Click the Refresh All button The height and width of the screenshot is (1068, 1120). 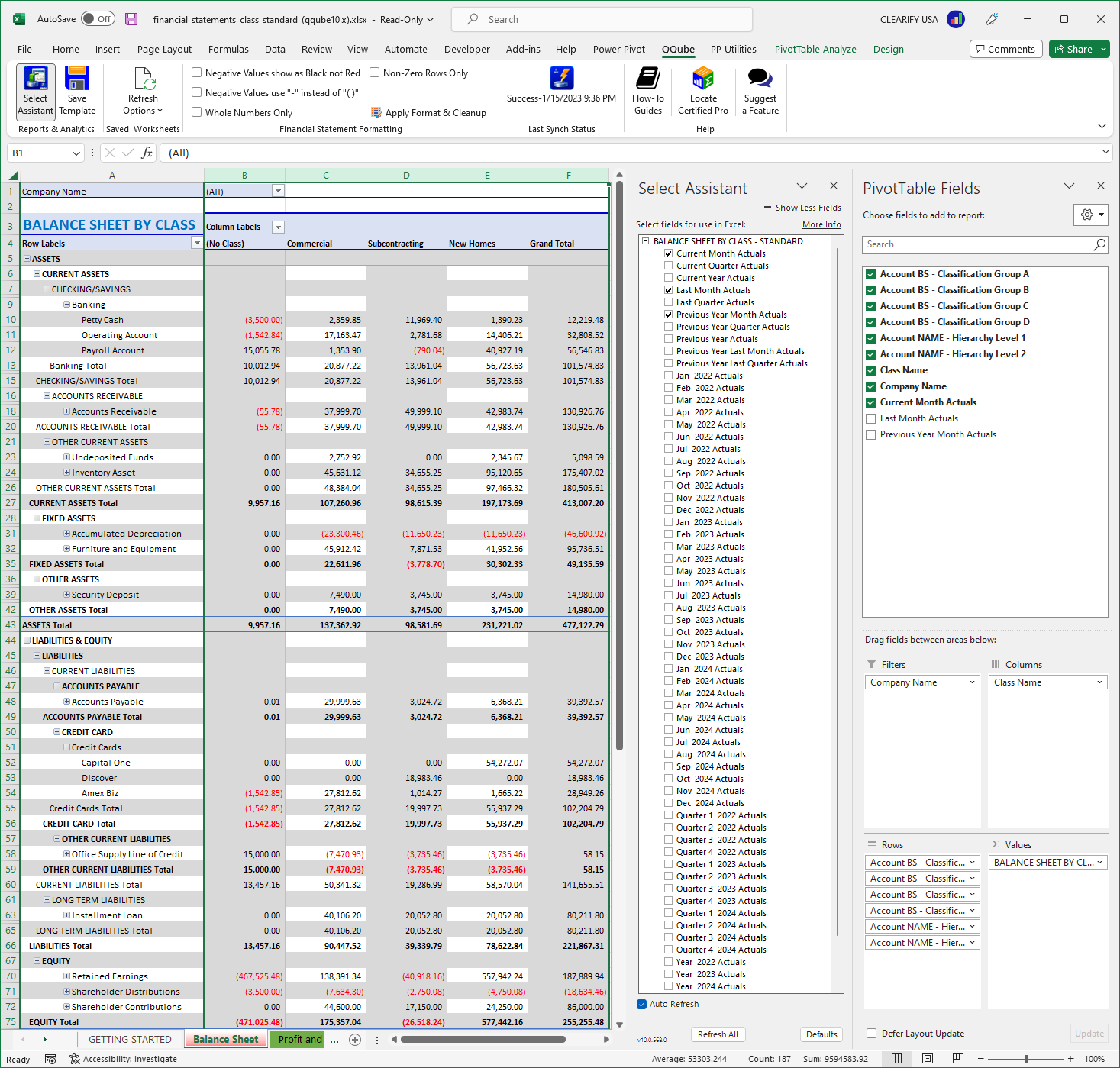(x=717, y=1034)
